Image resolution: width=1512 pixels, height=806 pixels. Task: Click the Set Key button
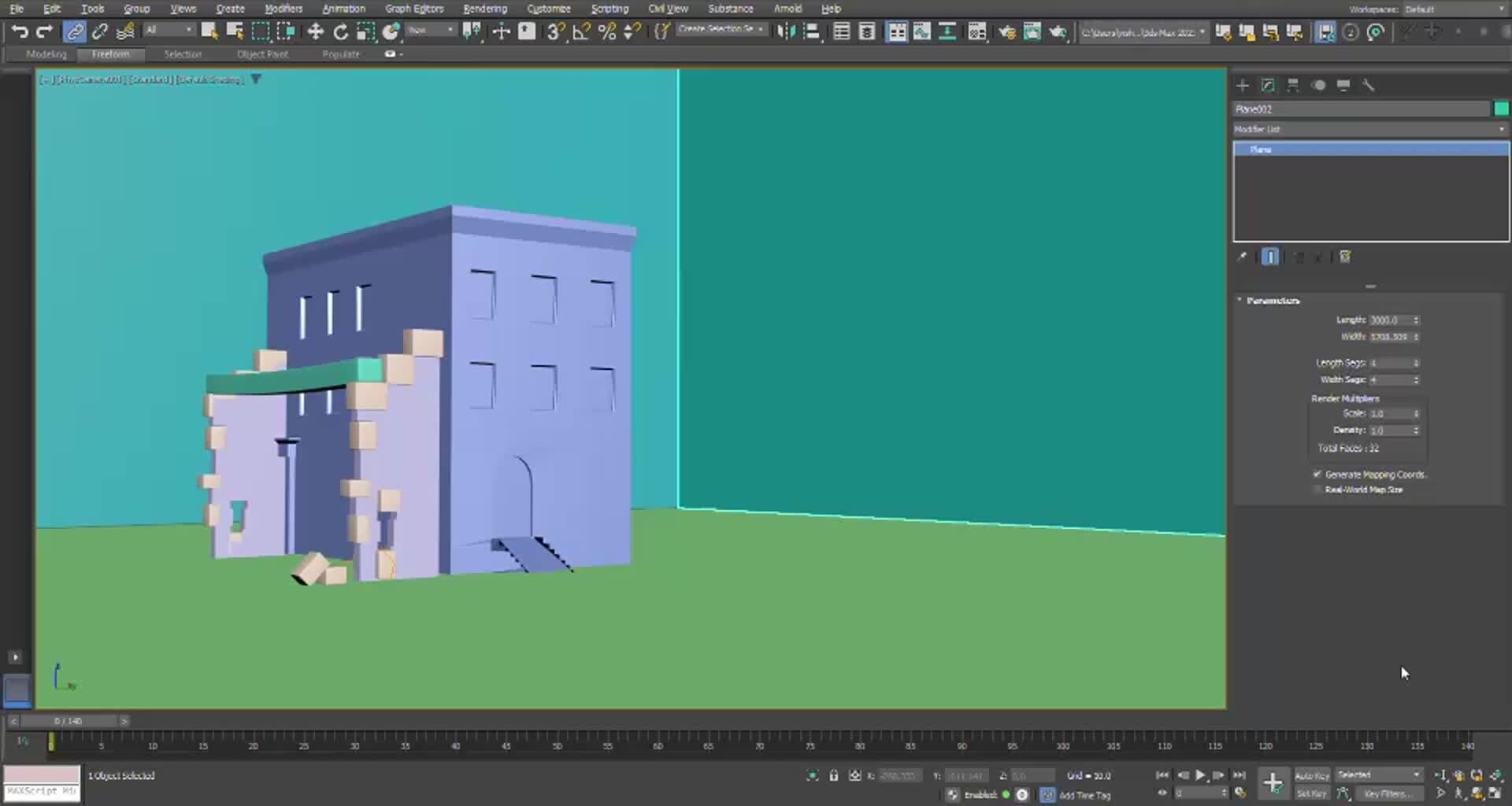pos(1311,793)
